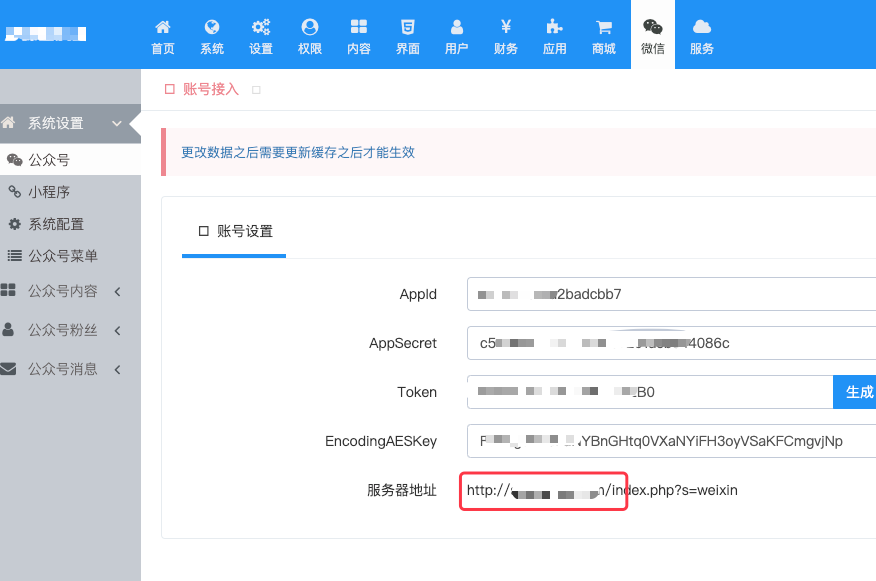Select the WeChat icon above 微信
876x581 pixels.
point(653,26)
